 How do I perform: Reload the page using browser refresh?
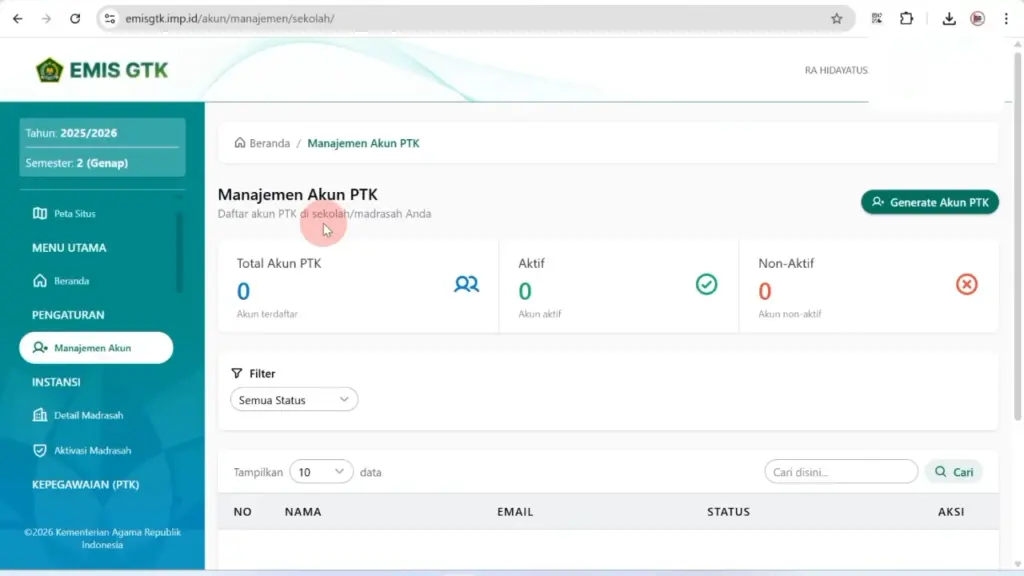75,18
